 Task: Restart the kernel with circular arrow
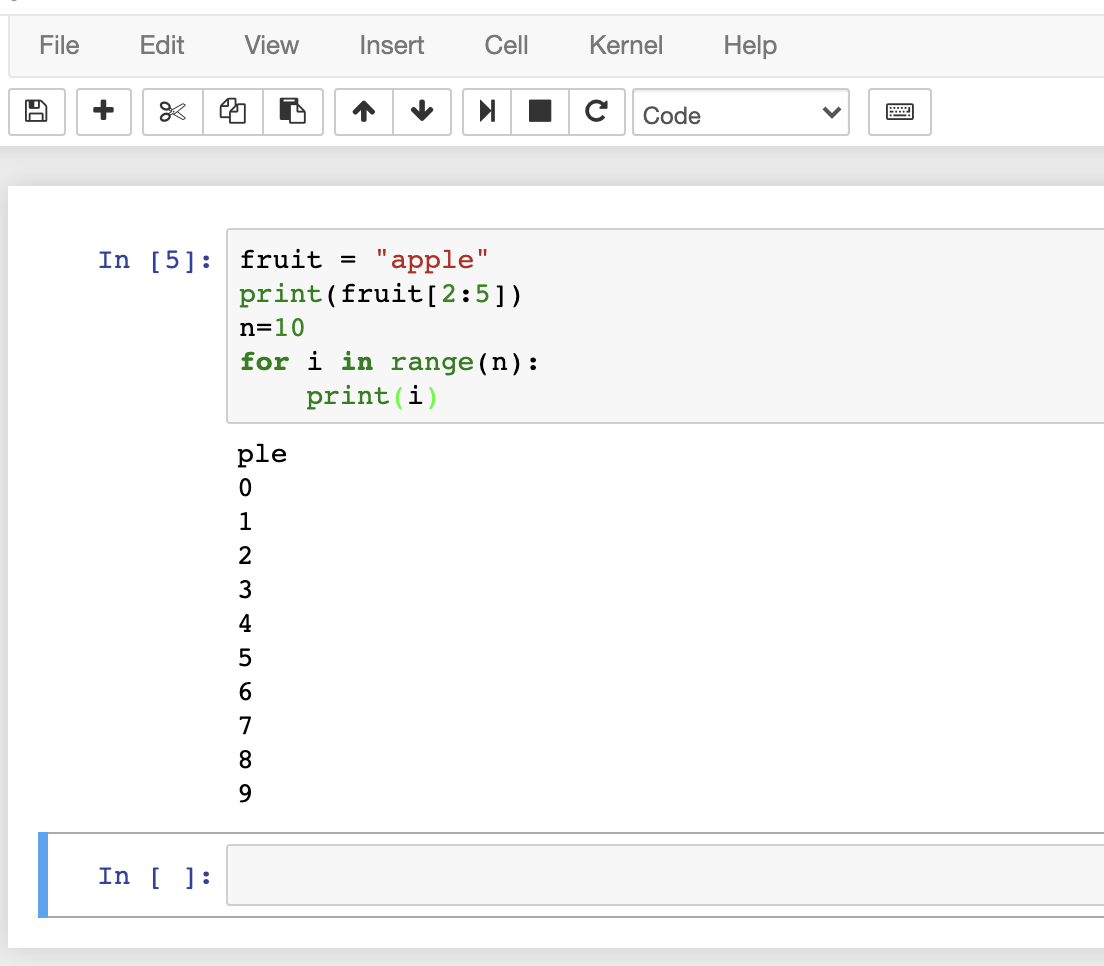597,112
